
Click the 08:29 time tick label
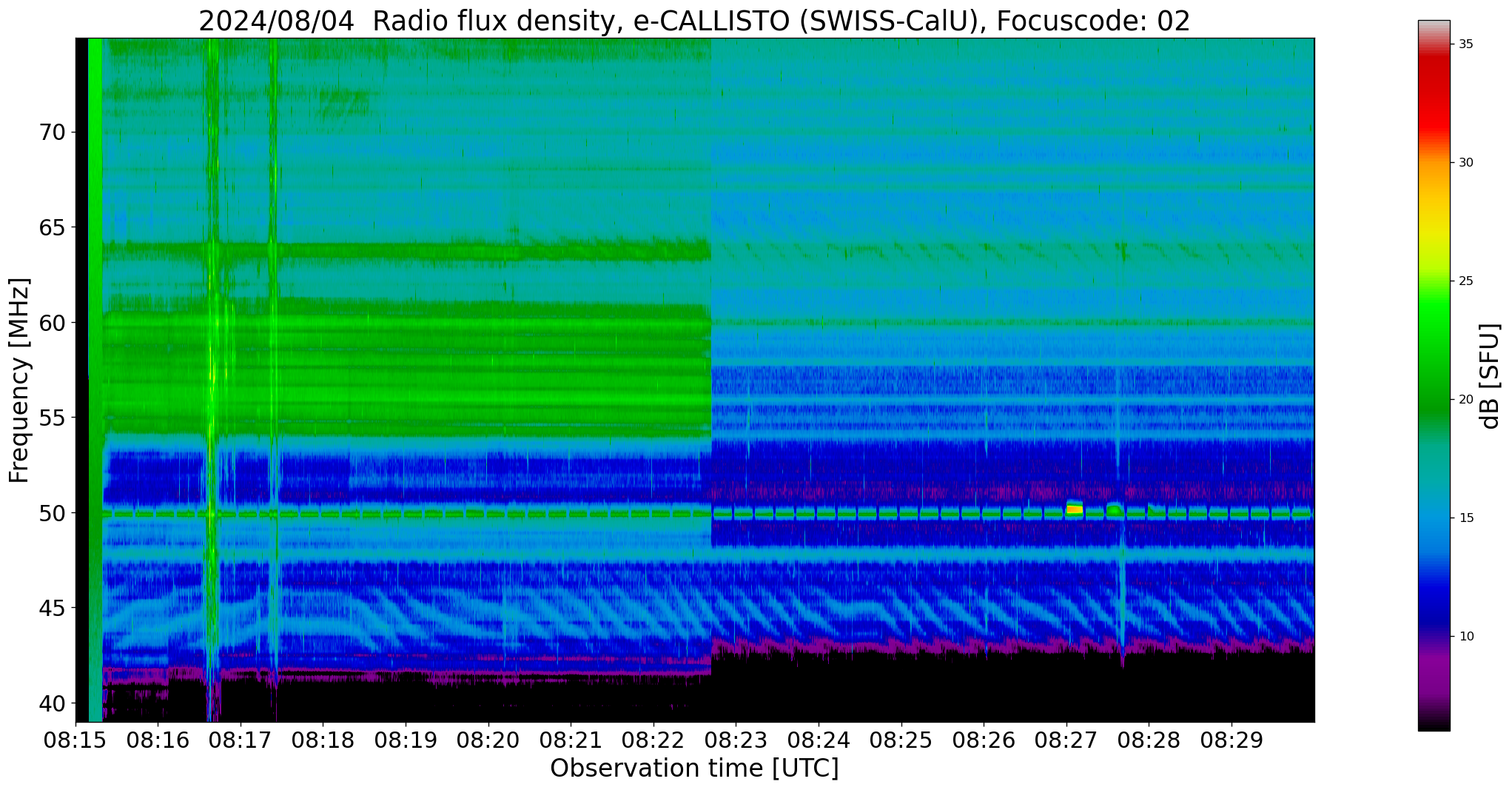[x=1232, y=740]
